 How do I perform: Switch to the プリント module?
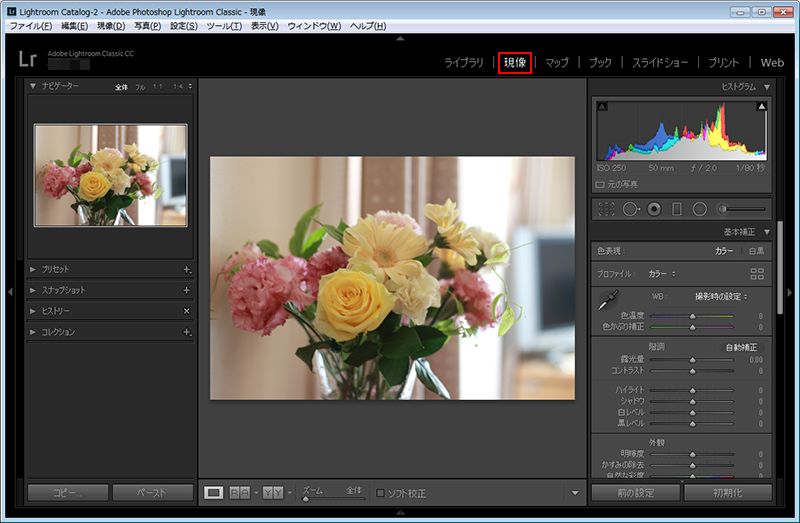pyautogui.click(x=723, y=63)
